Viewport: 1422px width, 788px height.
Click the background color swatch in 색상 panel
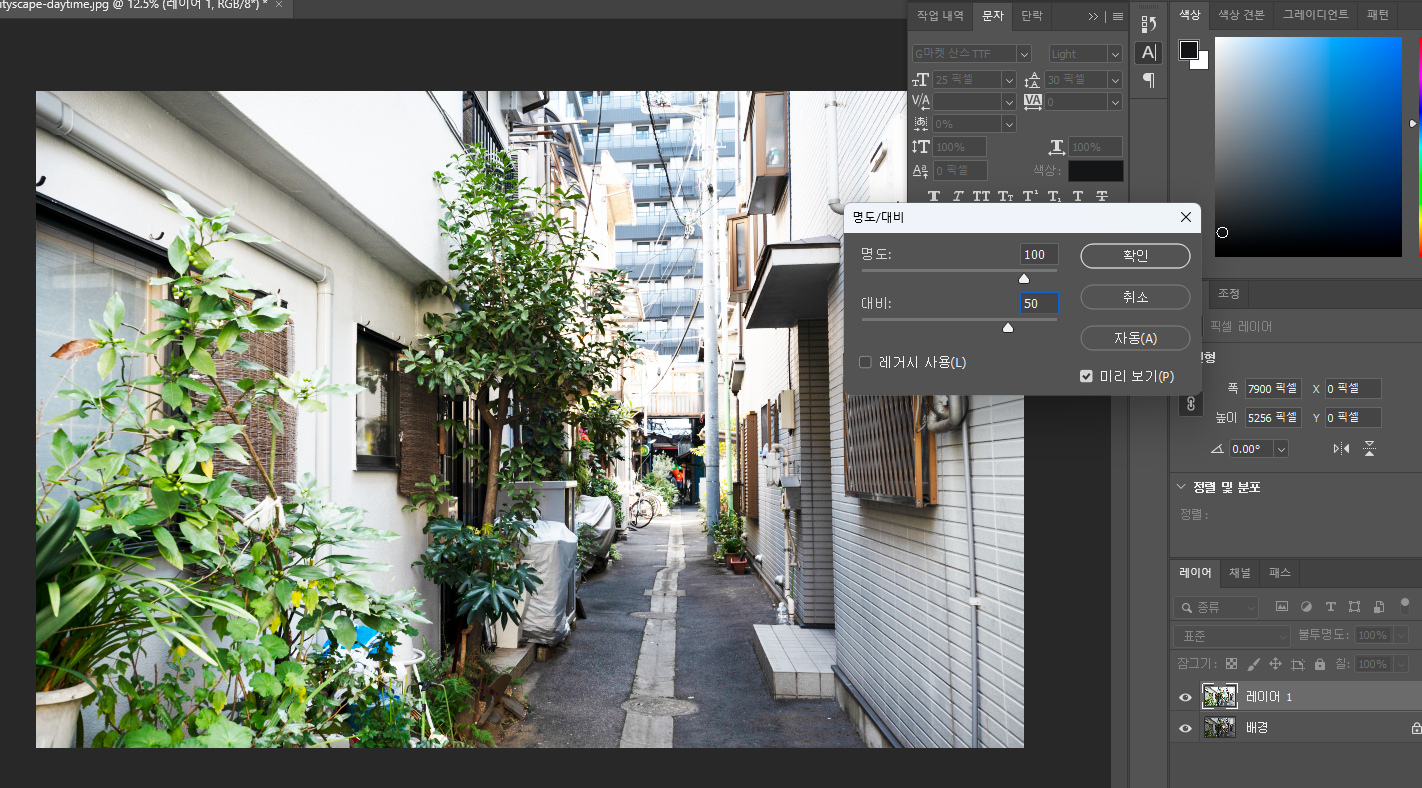click(x=1201, y=62)
